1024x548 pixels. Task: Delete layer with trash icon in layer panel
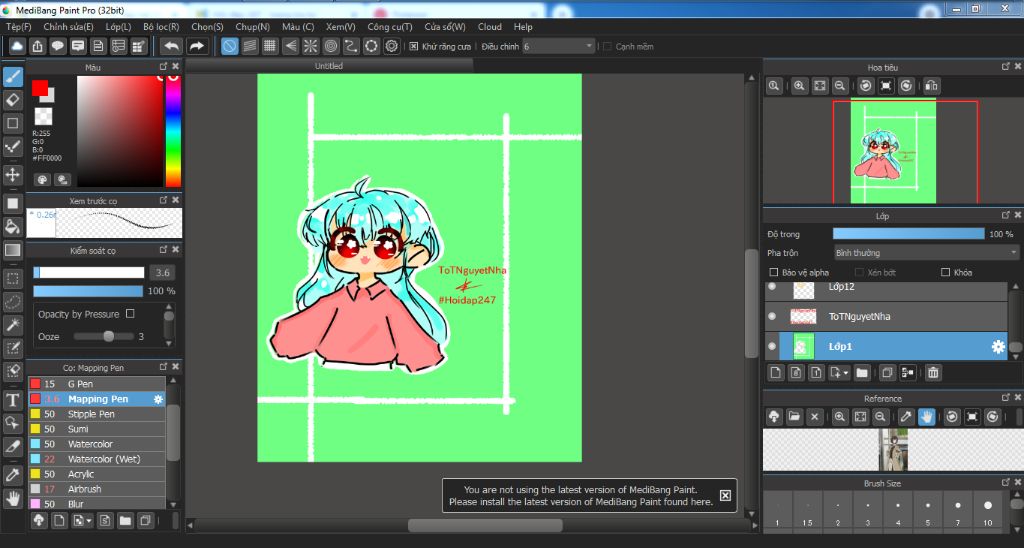[933, 372]
